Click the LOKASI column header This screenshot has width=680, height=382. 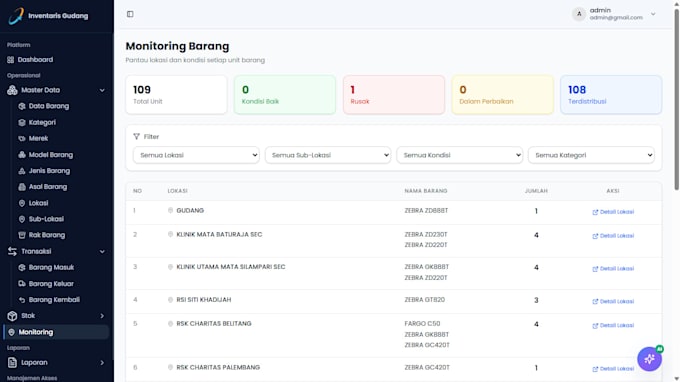(177, 191)
